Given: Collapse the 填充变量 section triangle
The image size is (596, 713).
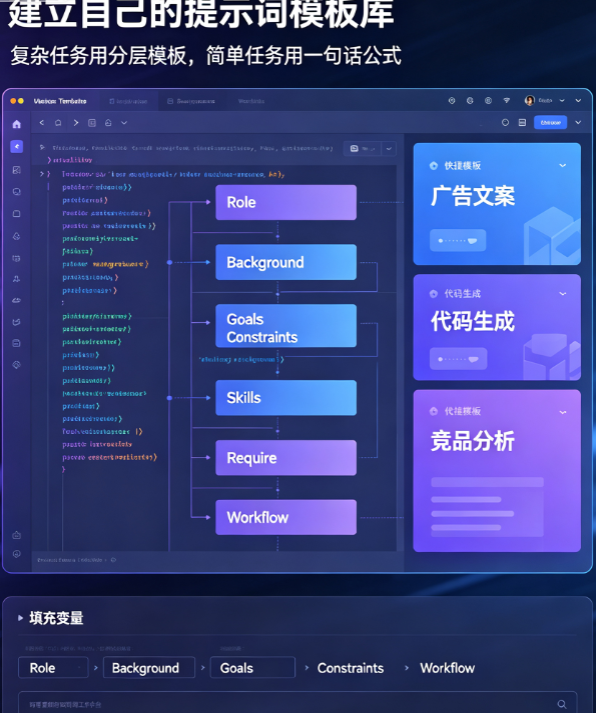Looking at the screenshot, I should 20,618.
